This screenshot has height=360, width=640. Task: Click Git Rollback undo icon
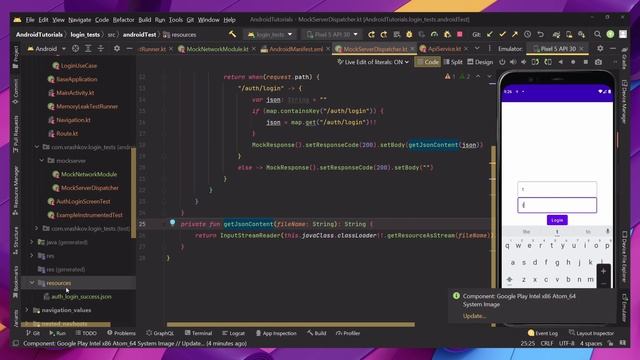(540, 35)
